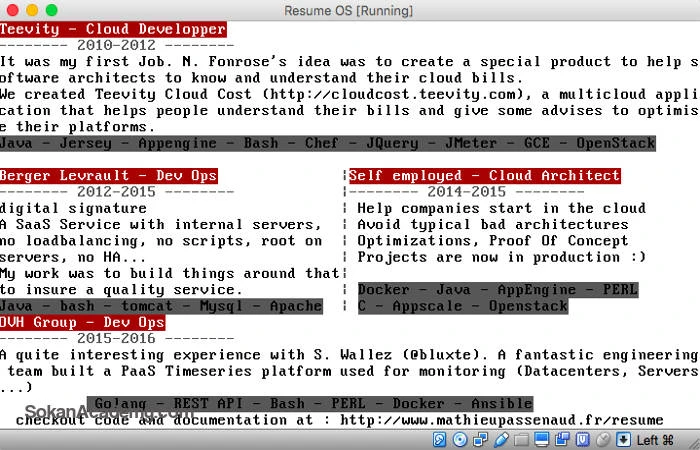Click the Berger Levrault - Dev Ops heading
700x450 pixels.
(x=109, y=175)
